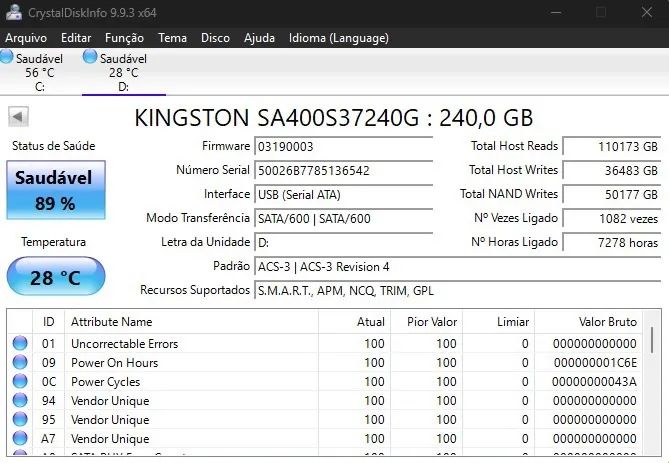The image size is (669, 463).
Task: Open the Função menu
Action: [124, 38]
